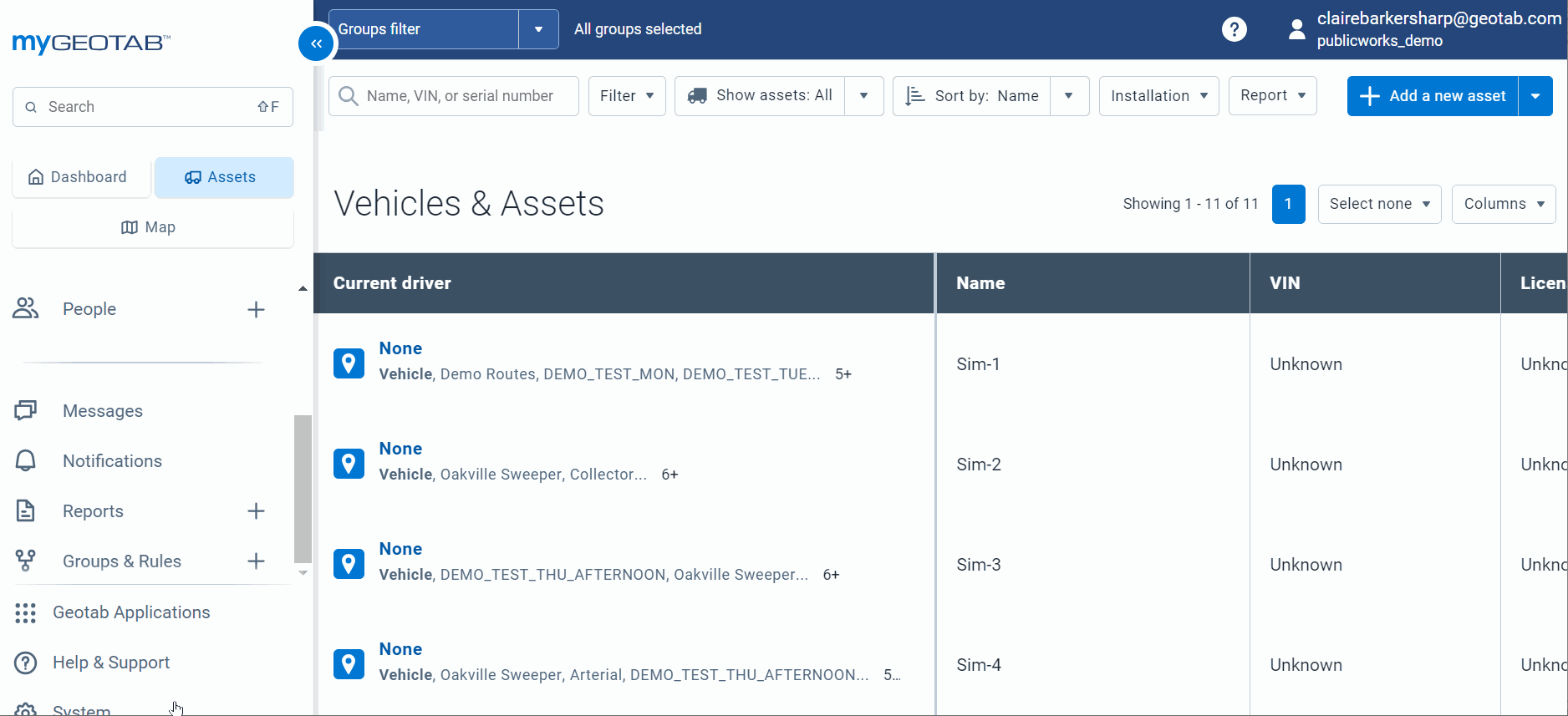Click the Notifications bell icon

(26, 460)
